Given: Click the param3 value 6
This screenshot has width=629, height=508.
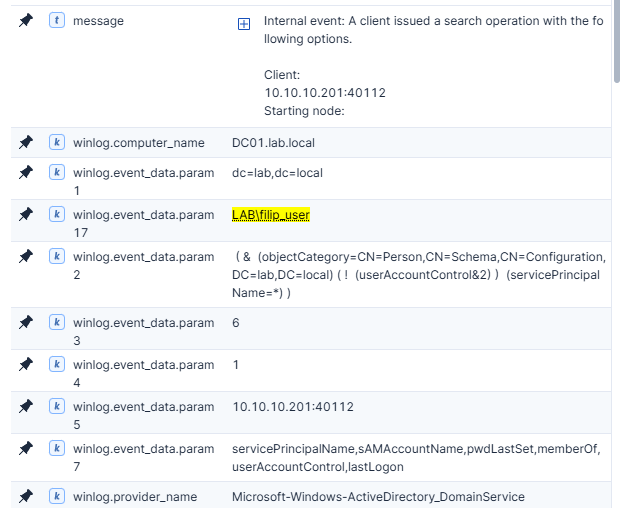Looking at the screenshot, I should (x=236, y=323).
